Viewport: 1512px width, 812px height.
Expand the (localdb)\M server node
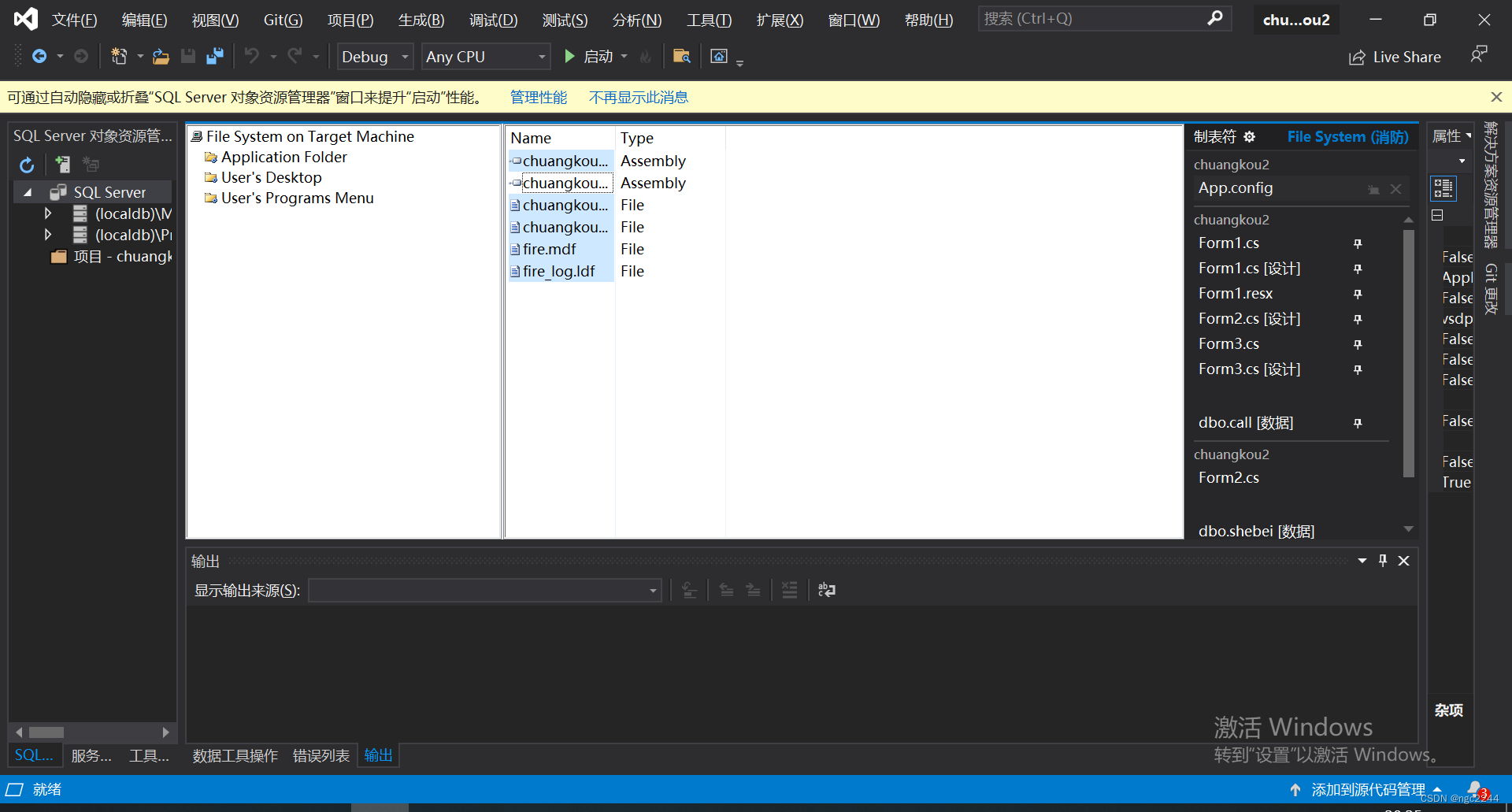pos(47,213)
